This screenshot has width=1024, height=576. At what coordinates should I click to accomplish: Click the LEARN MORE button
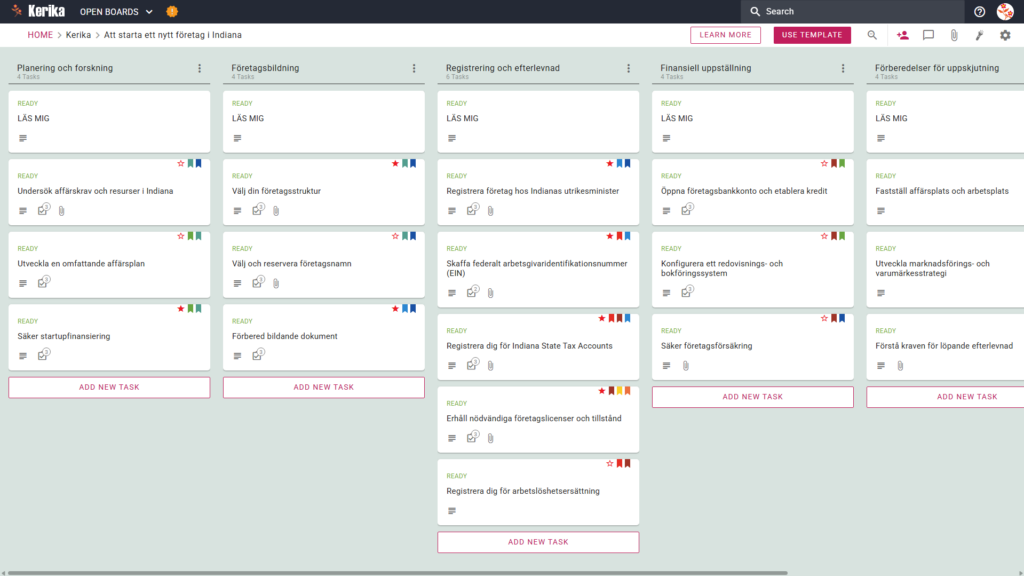click(x=726, y=35)
